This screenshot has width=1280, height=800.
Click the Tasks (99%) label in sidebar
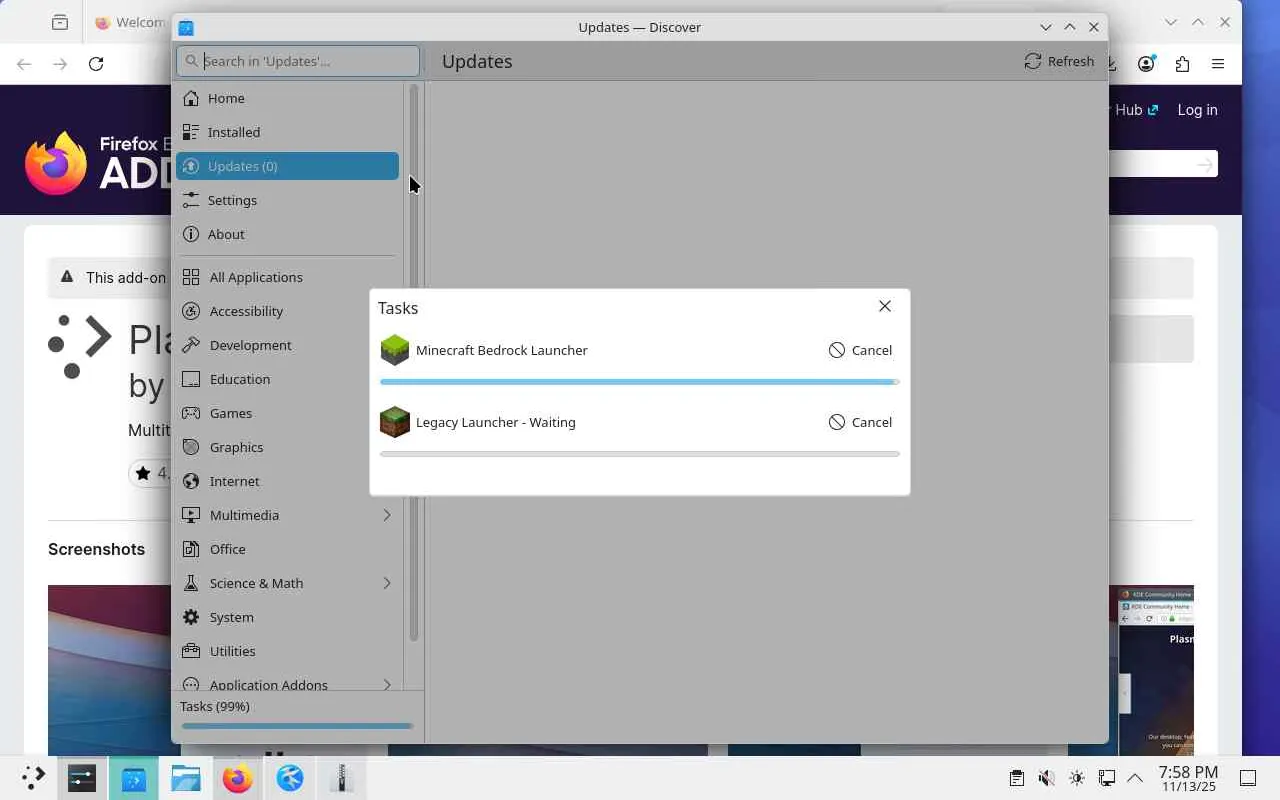point(215,706)
